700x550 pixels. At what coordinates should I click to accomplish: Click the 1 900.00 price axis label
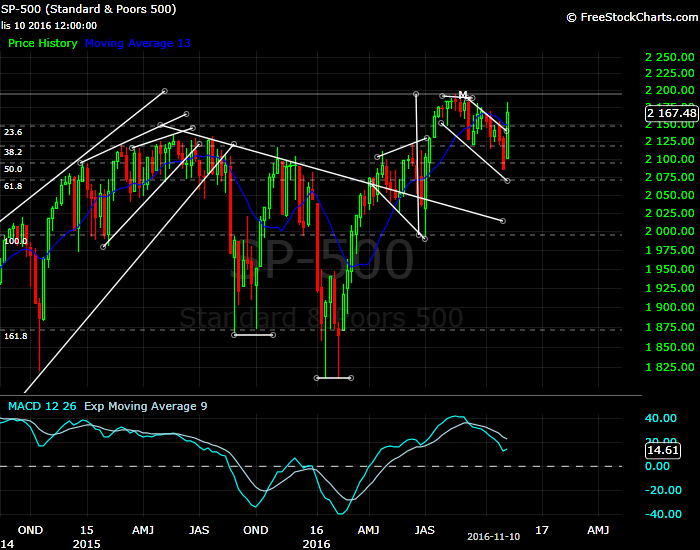point(670,308)
